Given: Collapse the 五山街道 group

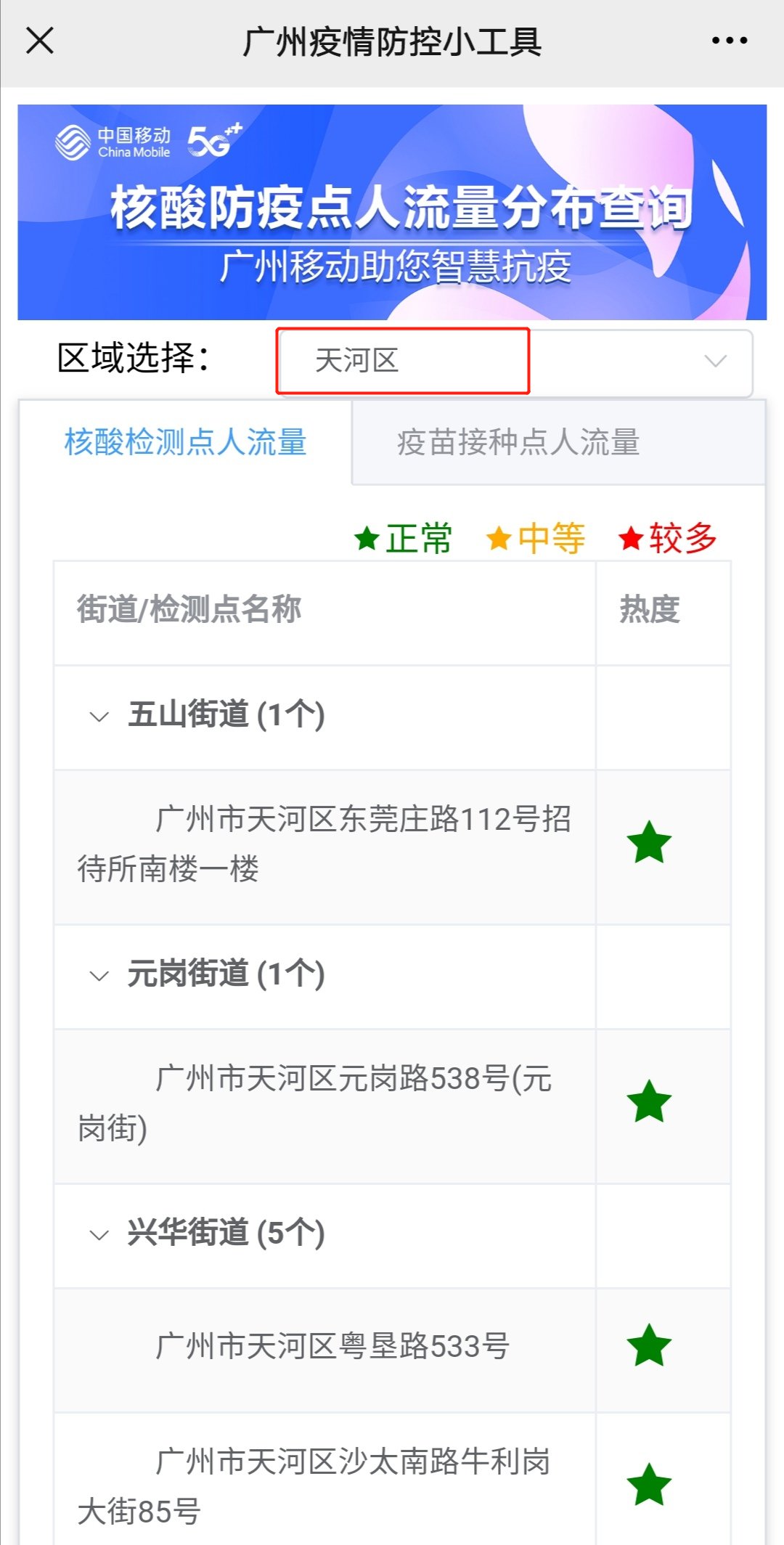Looking at the screenshot, I should pyautogui.click(x=99, y=717).
